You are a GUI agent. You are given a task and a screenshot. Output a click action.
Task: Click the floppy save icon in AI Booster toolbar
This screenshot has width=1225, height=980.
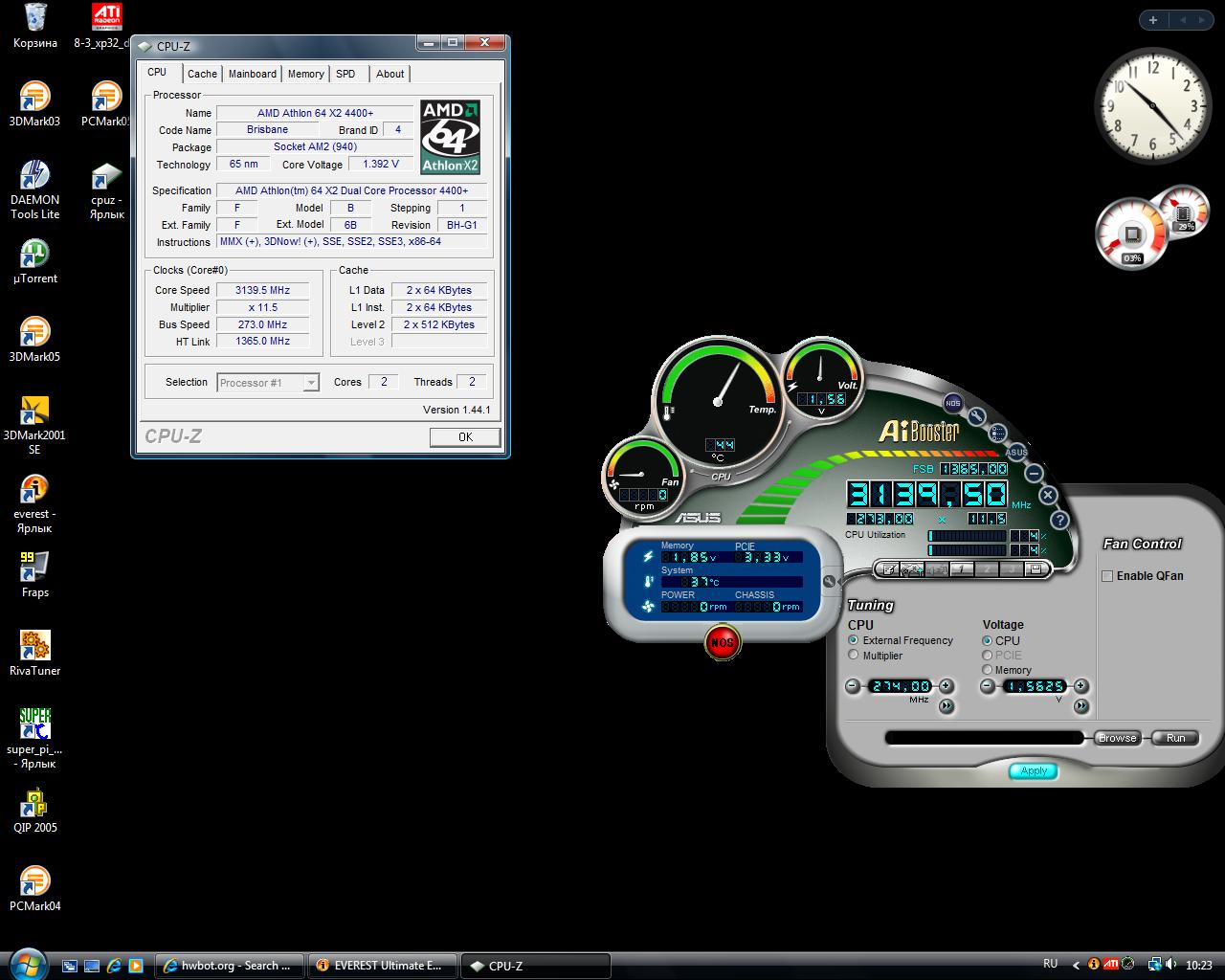pyautogui.click(x=1034, y=569)
